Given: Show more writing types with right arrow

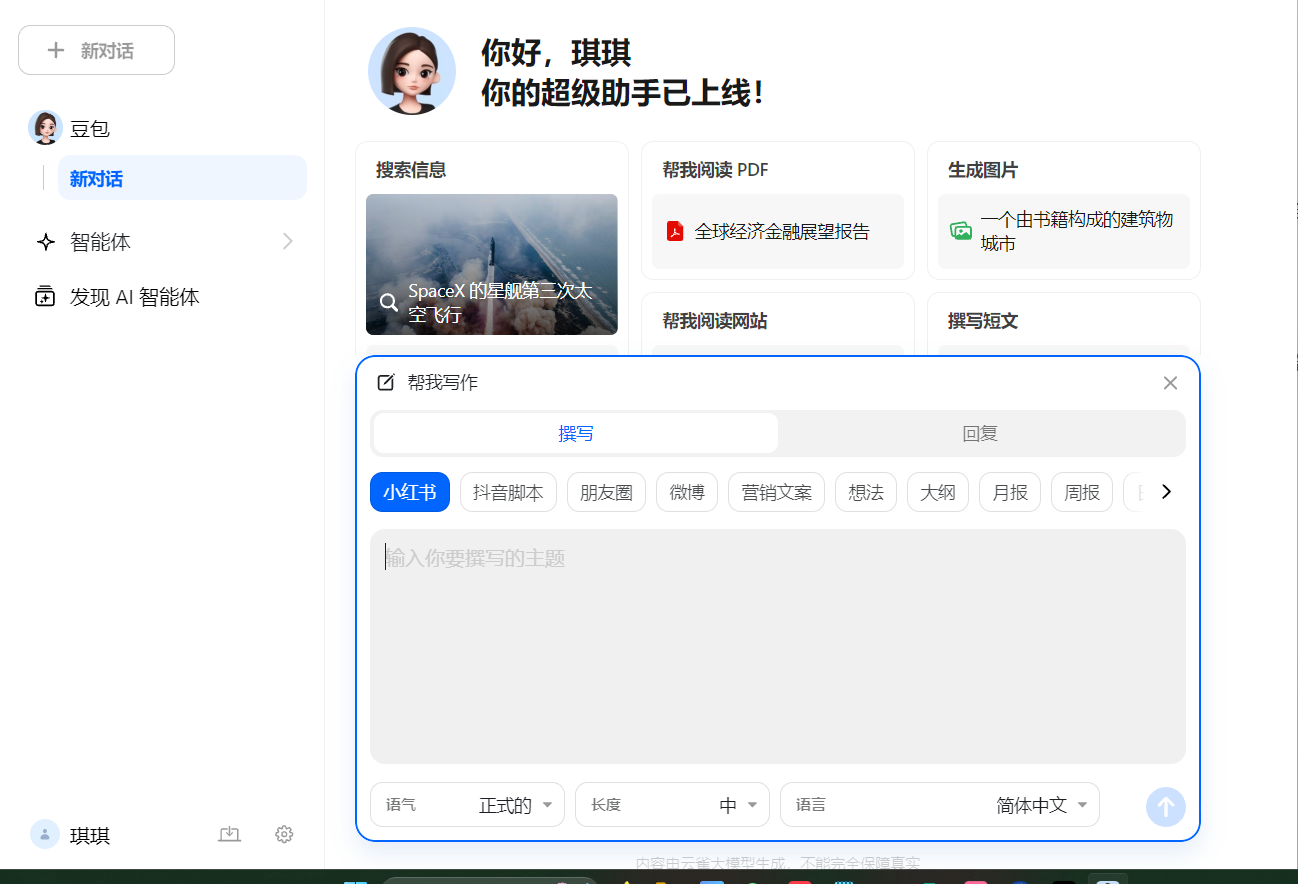Looking at the screenshot, I should click(x=1165, y=492).
